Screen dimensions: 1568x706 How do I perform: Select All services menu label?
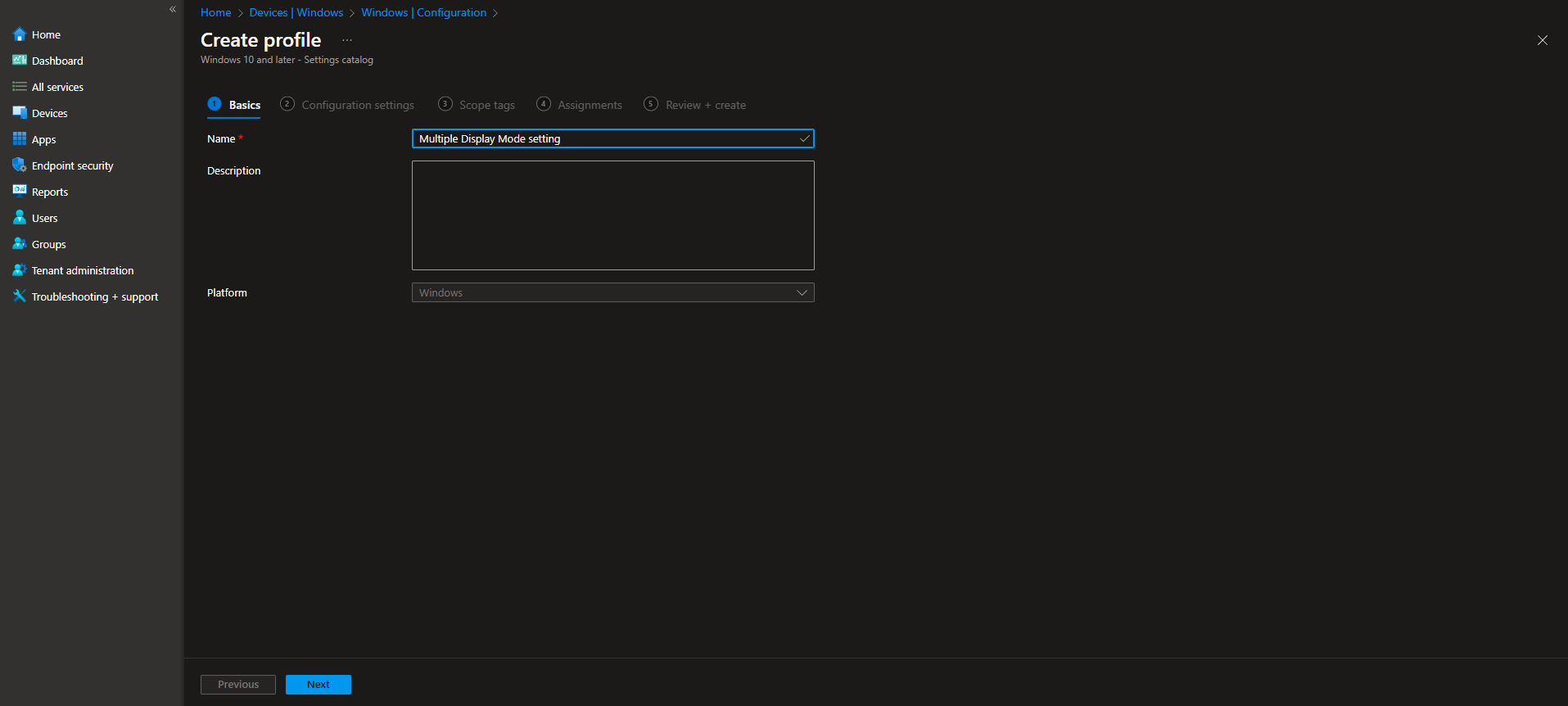click(57, 87)
